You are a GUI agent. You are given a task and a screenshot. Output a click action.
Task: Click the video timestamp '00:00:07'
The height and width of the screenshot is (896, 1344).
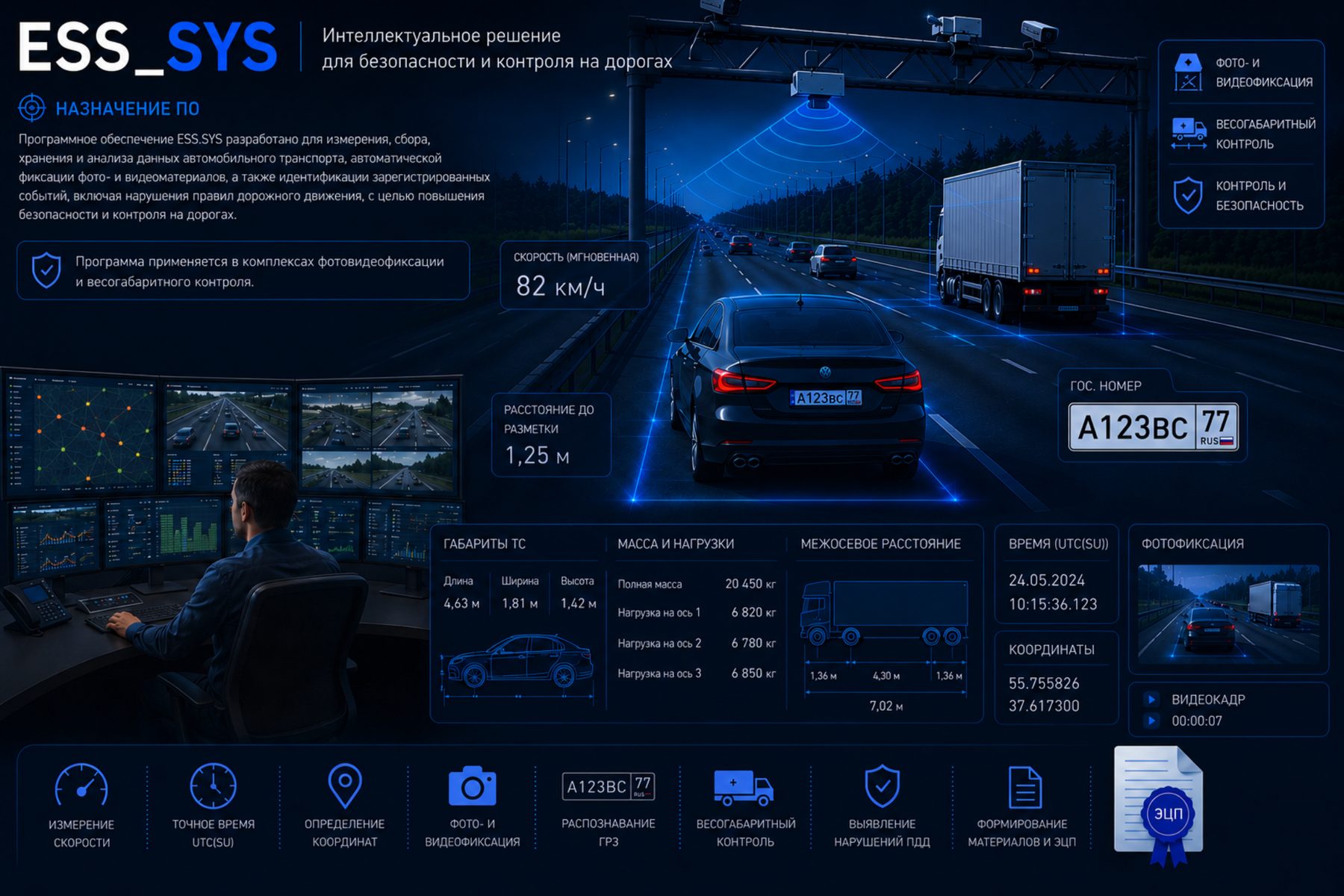pyautogui.click(x=1197, y=721)
